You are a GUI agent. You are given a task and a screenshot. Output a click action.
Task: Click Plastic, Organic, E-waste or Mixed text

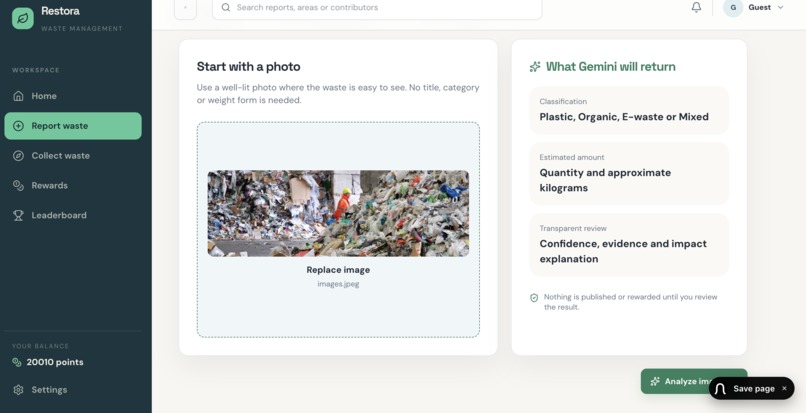(x=624, y=117)
